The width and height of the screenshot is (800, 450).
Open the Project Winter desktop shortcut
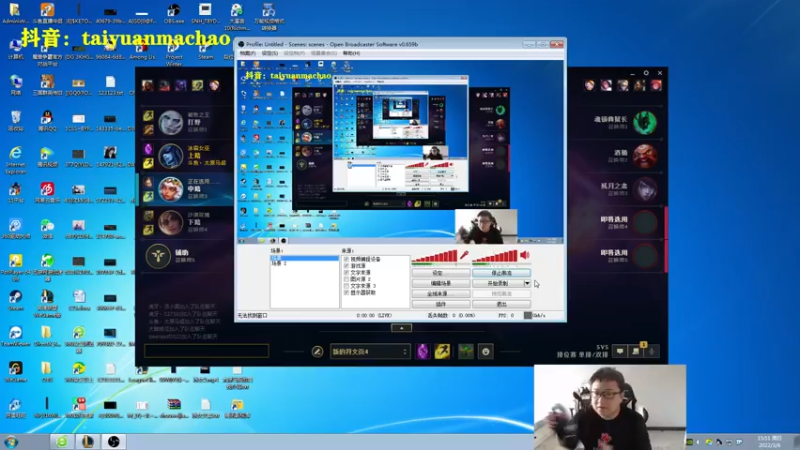point(173,54)
